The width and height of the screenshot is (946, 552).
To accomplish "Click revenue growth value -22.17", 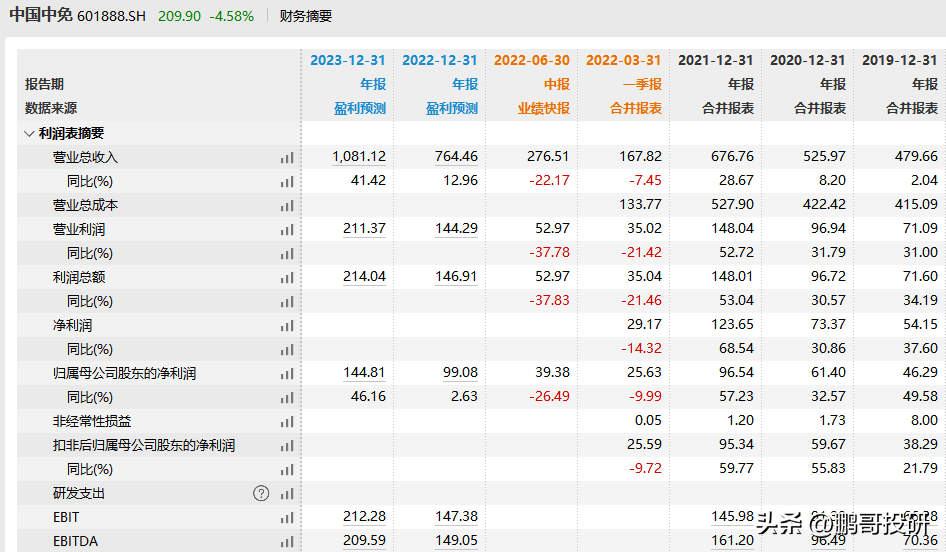I will [x=549, y=180].
